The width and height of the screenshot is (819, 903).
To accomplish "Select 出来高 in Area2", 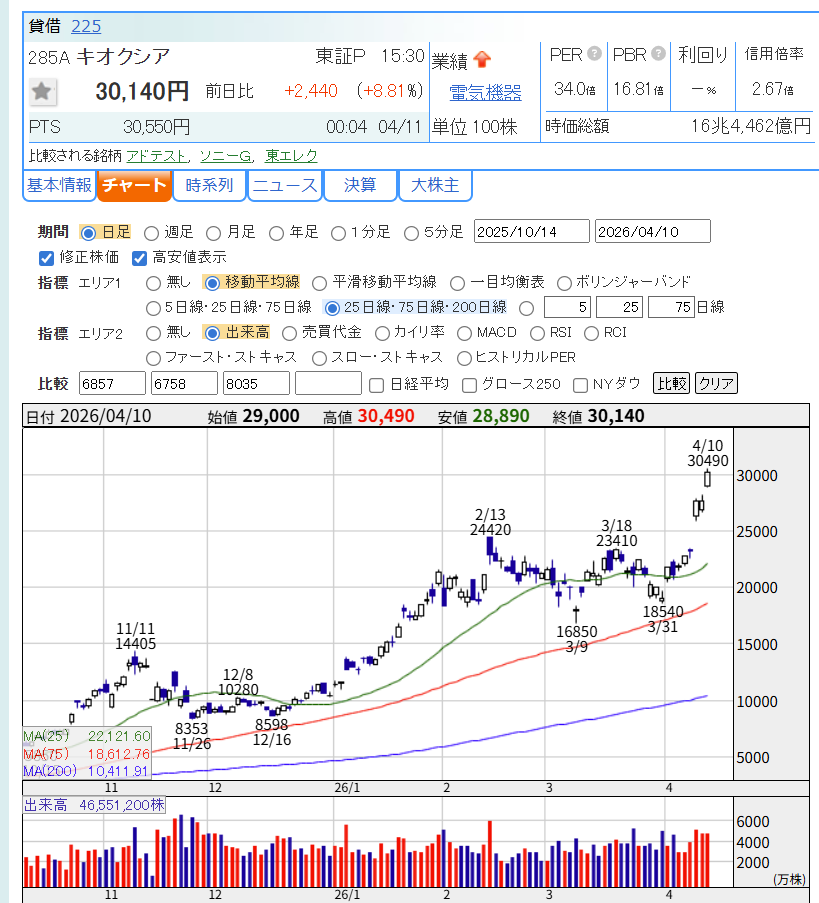I will coord(212,333).
